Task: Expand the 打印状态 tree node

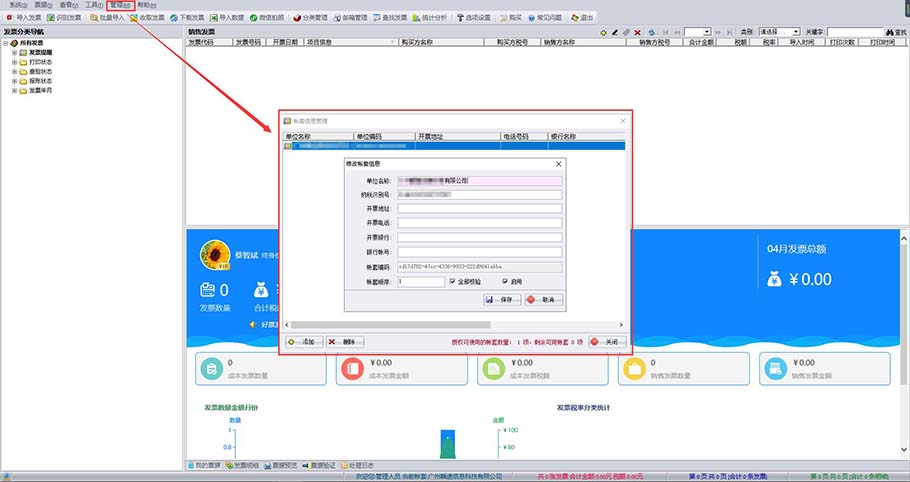Action: [15, 62]
